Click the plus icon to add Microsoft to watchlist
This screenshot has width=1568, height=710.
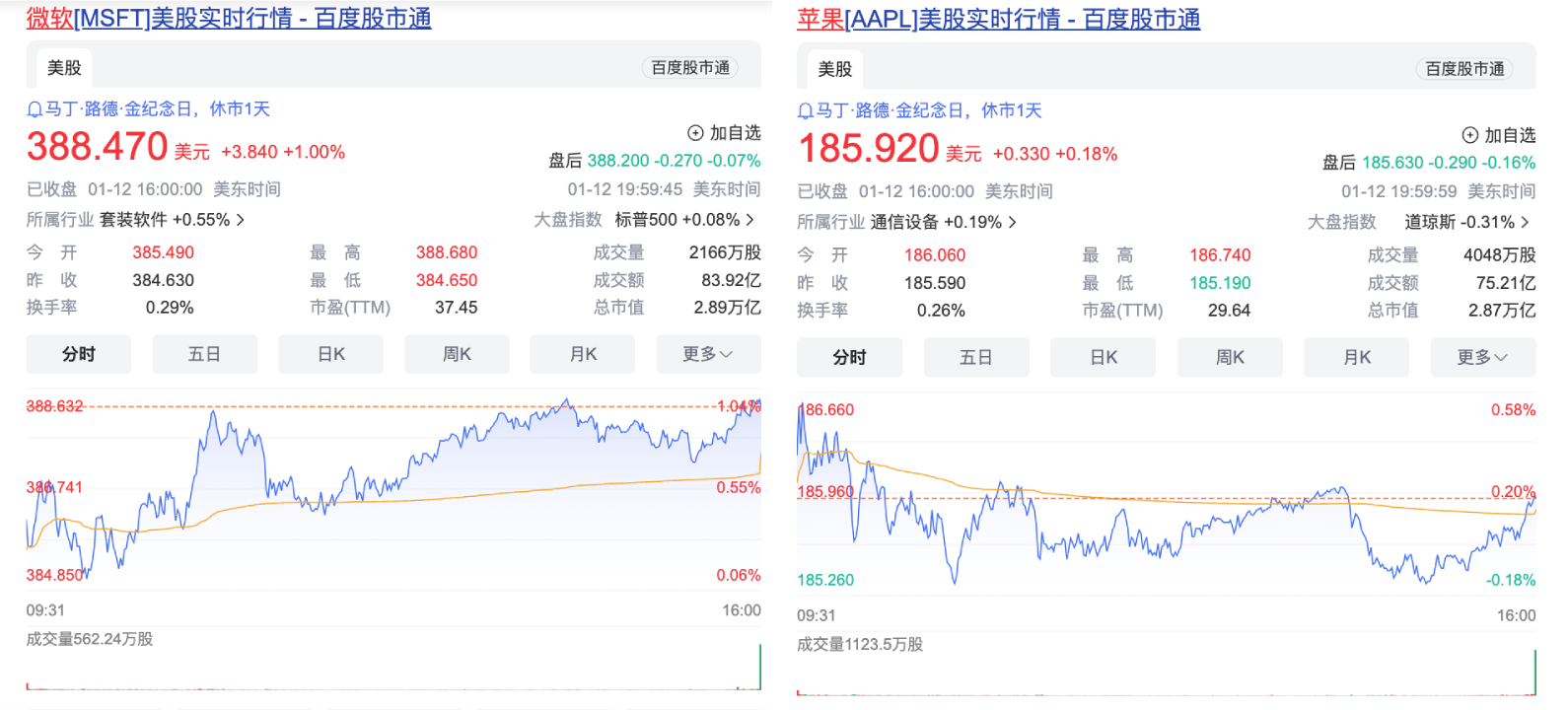[695, 133]
